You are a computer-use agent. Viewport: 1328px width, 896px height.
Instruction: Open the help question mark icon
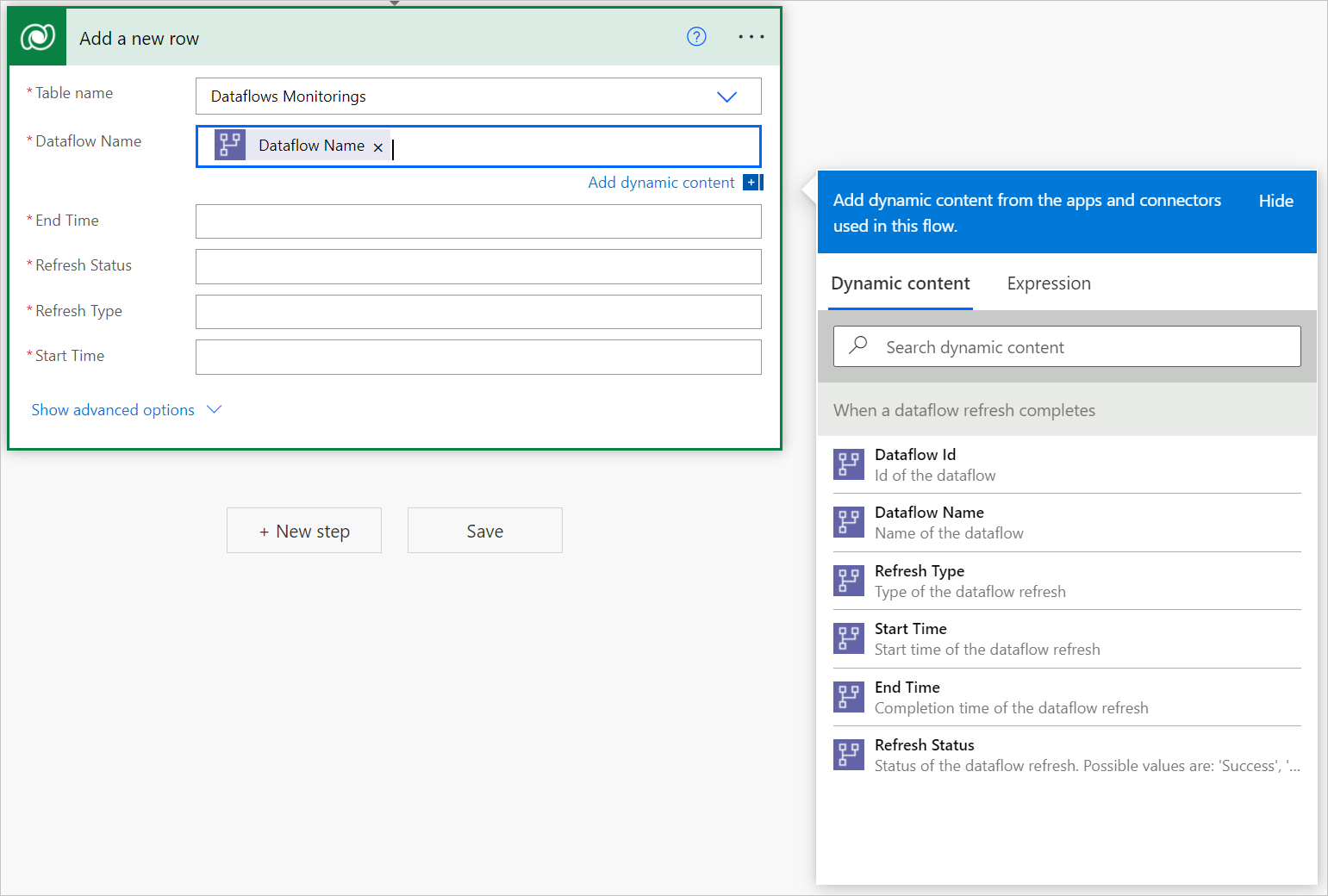tap(696, 36)
